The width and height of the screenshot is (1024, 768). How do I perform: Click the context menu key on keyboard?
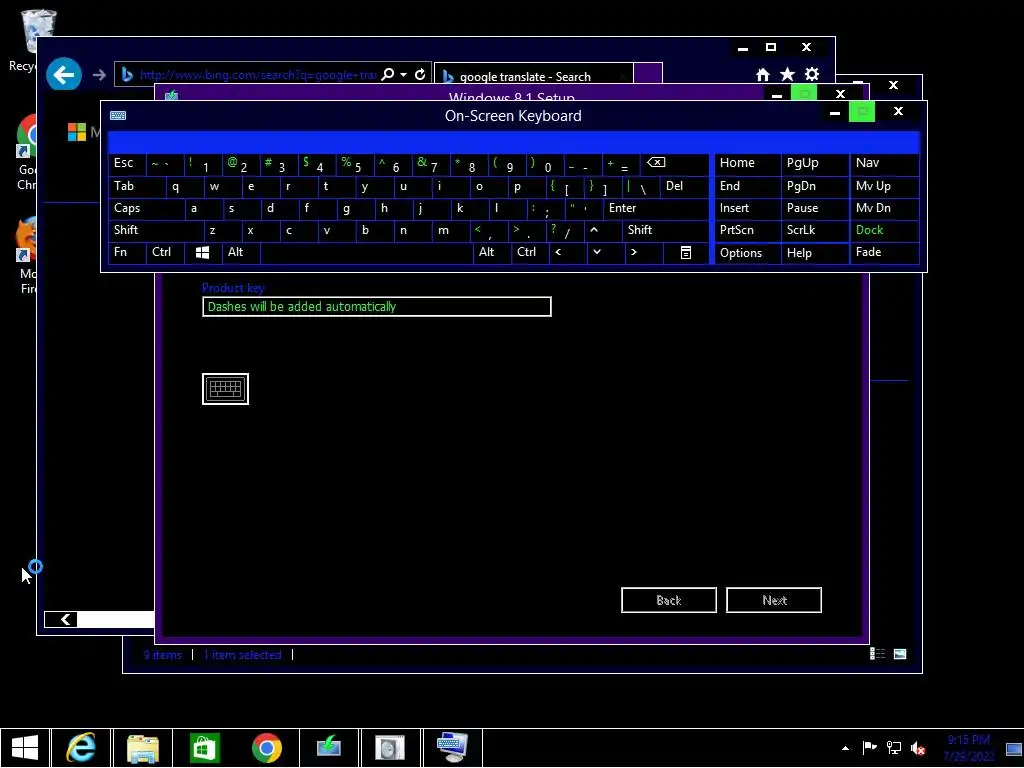[686, 252]
